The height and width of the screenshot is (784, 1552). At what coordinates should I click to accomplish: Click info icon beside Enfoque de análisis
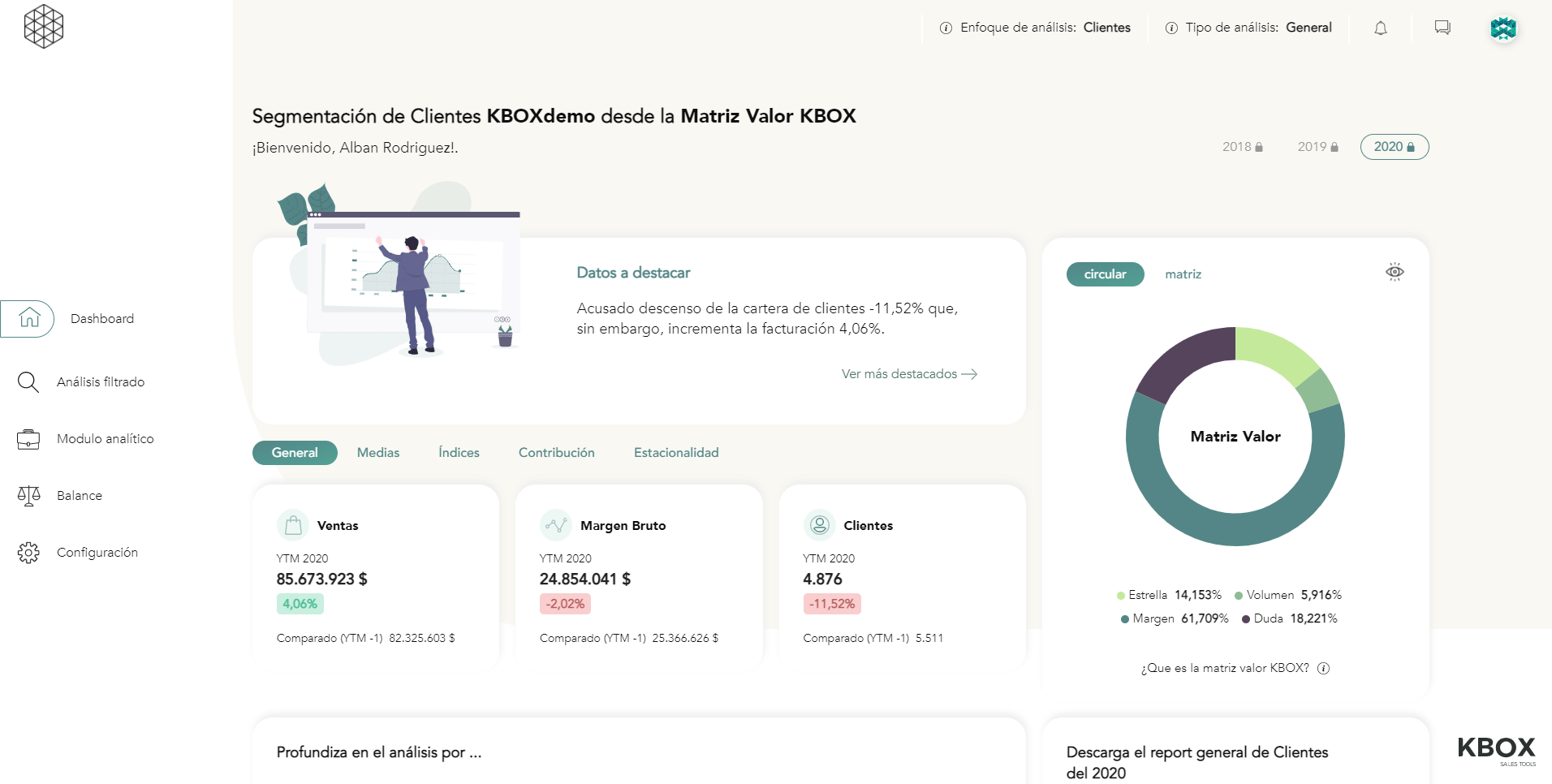click(x=946, y=28)
